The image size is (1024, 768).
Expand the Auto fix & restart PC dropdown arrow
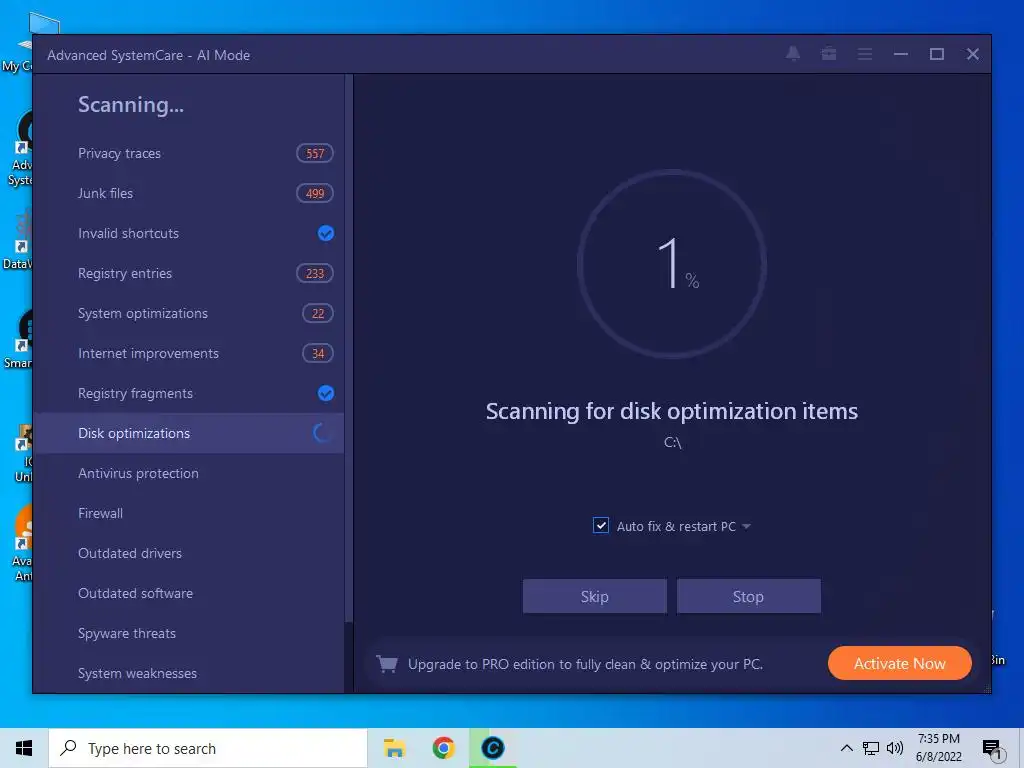tap(746, 526)
